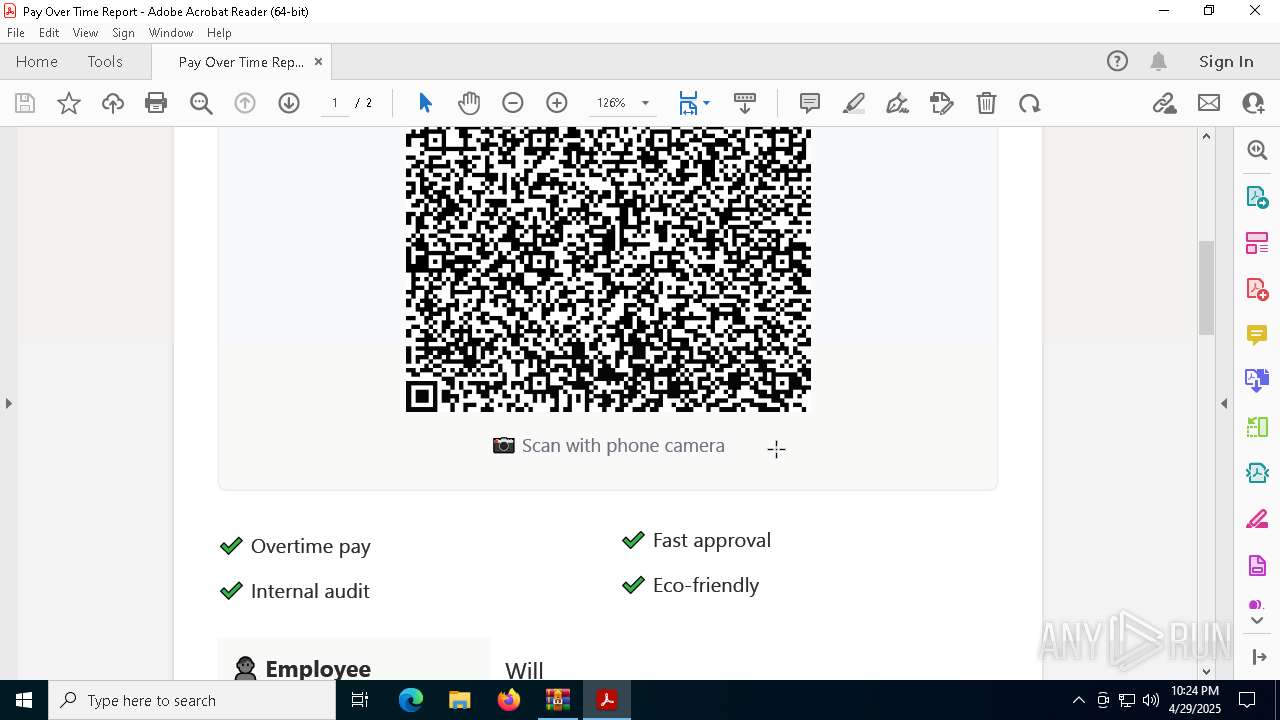The image size is (1280, 720).
Task: Open the find text magnifier tool
Action: point(201,103)
